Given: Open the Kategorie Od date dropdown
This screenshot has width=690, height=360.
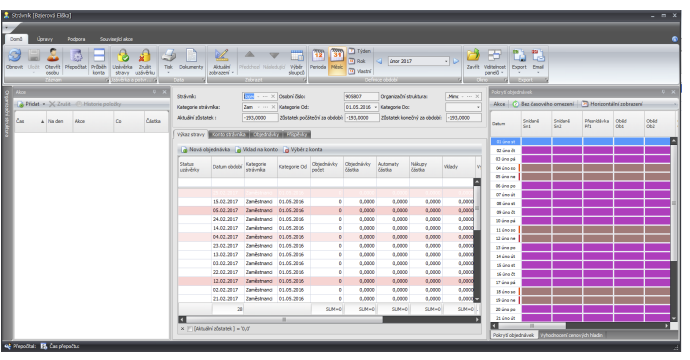Looking at the screenshot, I should pyautogui.click(x=375, y=107).
